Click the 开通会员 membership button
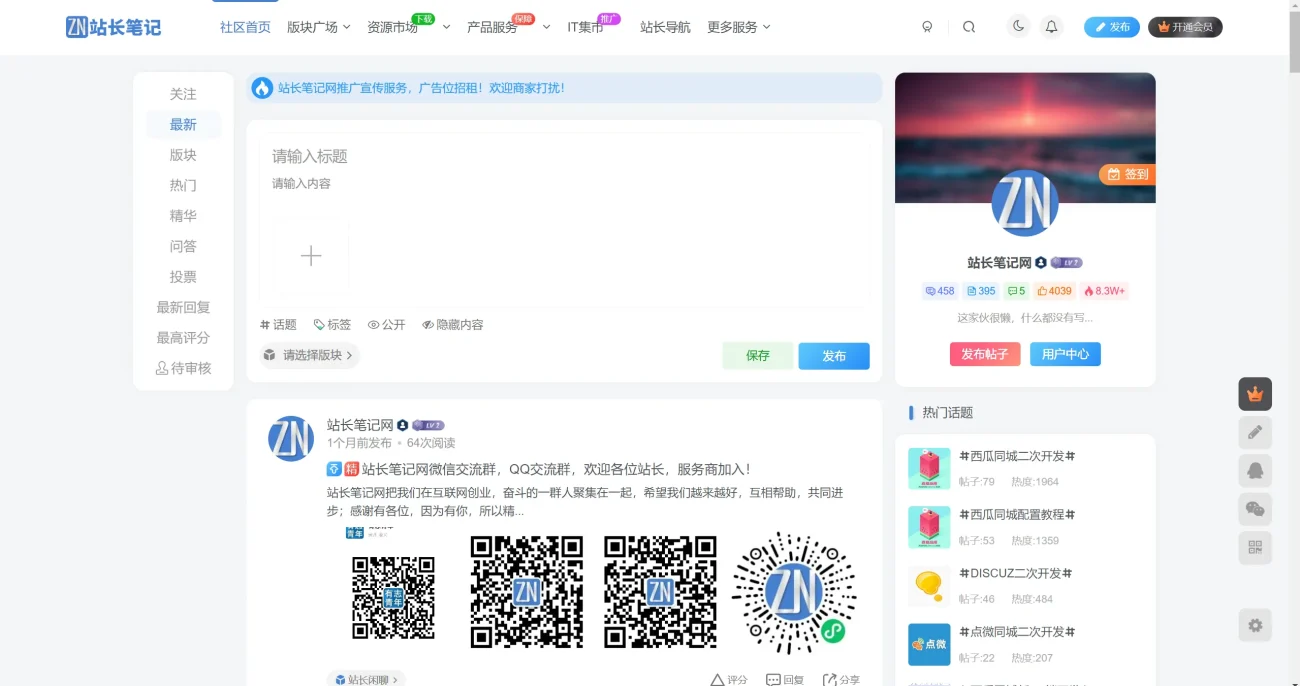 pyautogui.click(x=1185, y=27)
